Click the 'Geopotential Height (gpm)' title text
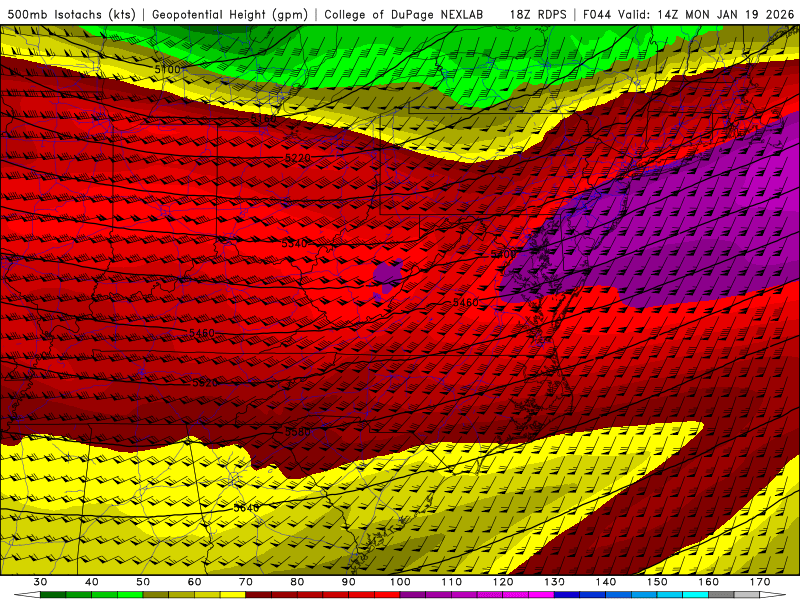800x600 pixels. click(x=230, y=15)
